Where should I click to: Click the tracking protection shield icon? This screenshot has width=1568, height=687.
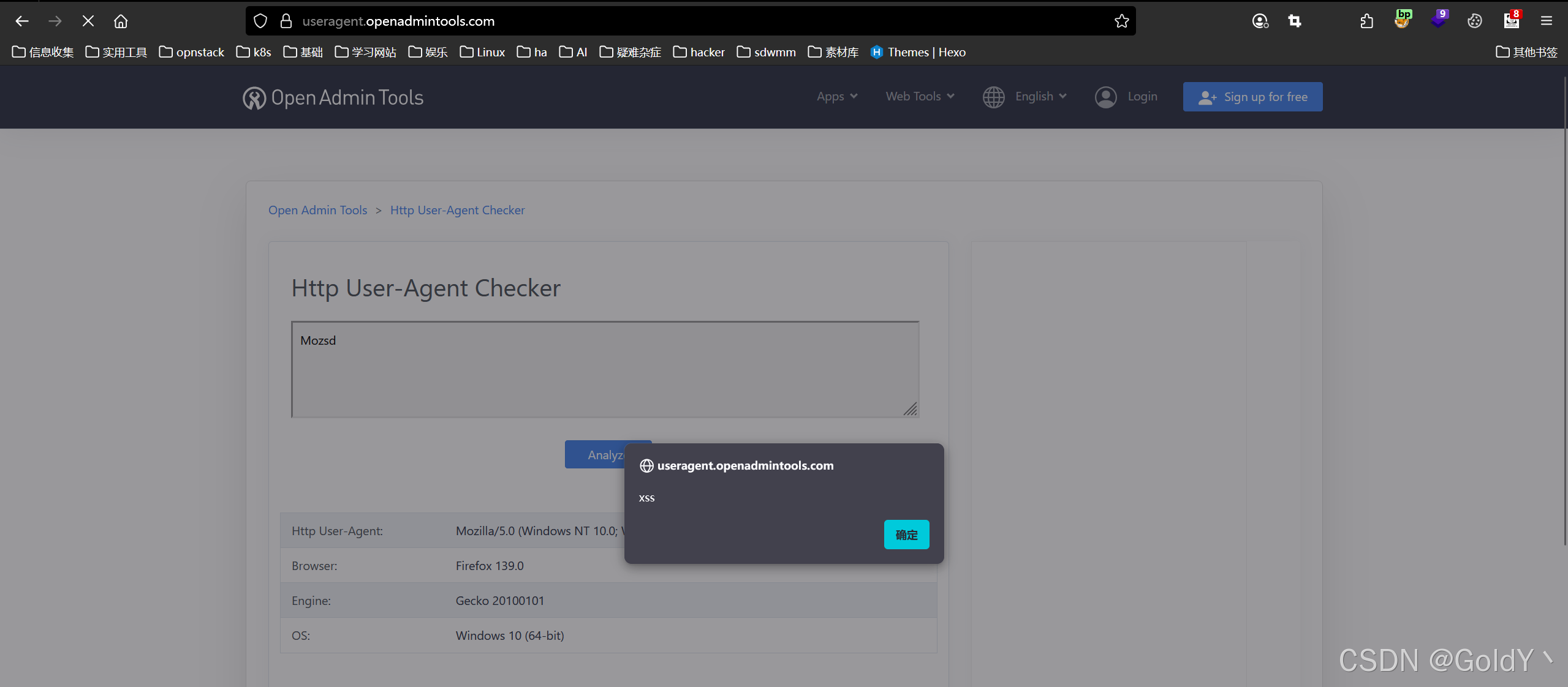[260, 21]
